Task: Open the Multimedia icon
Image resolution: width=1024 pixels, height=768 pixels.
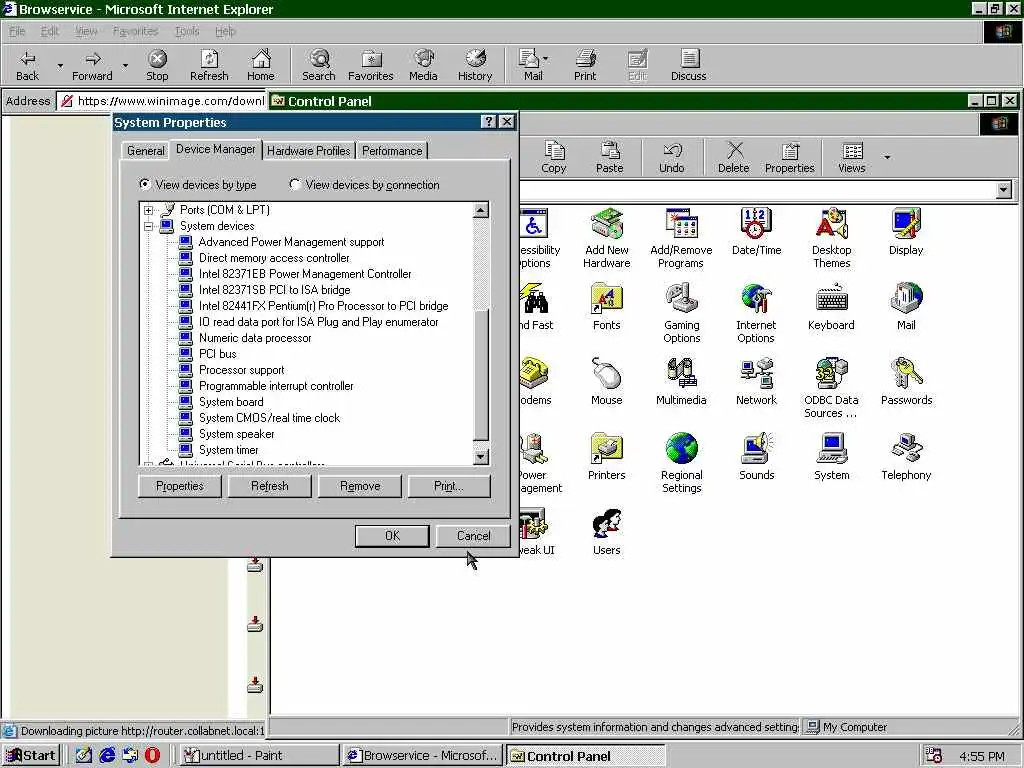Action: [x=681, y=382]
